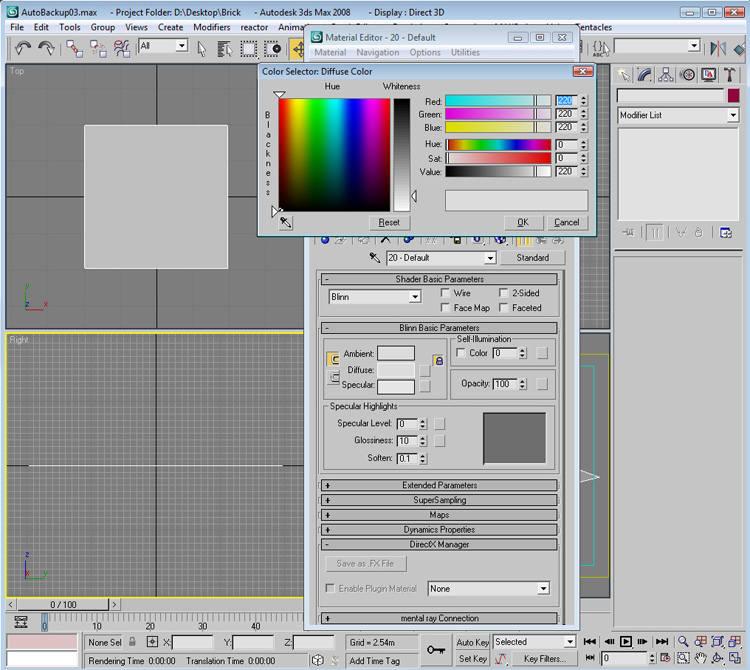Expand the Extended Parameters rollout

(438, 486)
